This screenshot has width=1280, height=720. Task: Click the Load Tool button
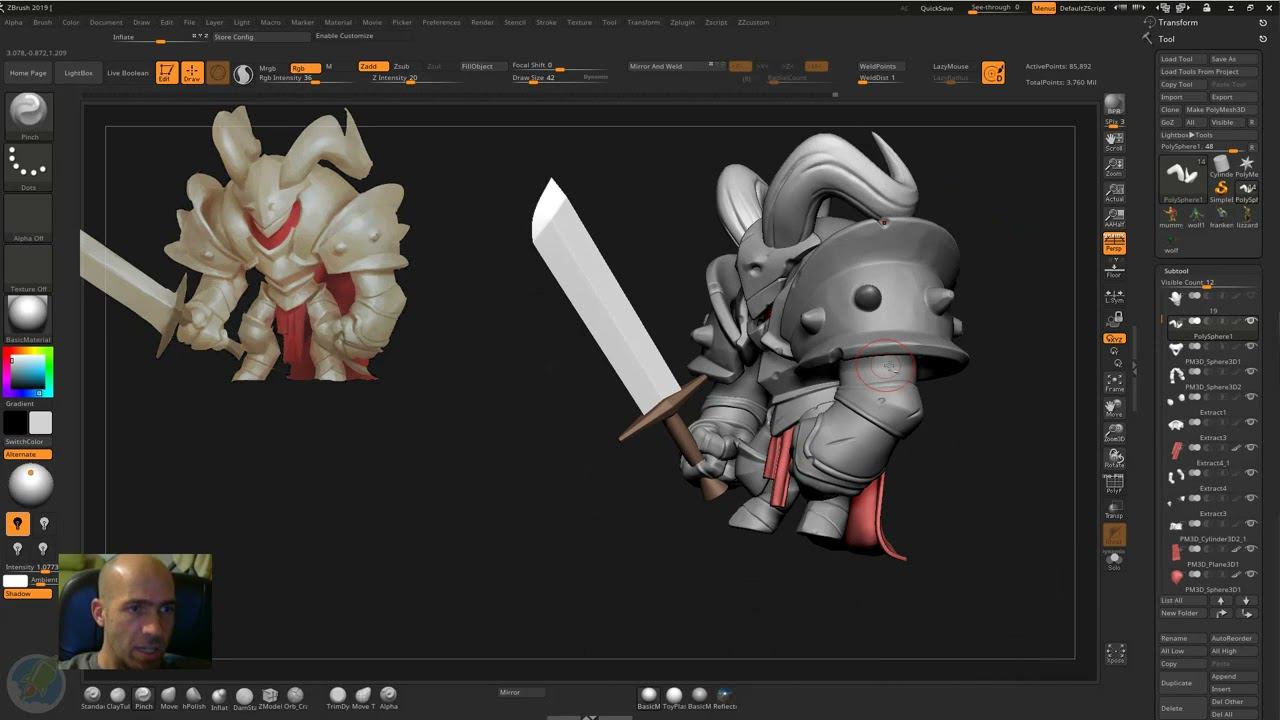tap(1183, 59)
